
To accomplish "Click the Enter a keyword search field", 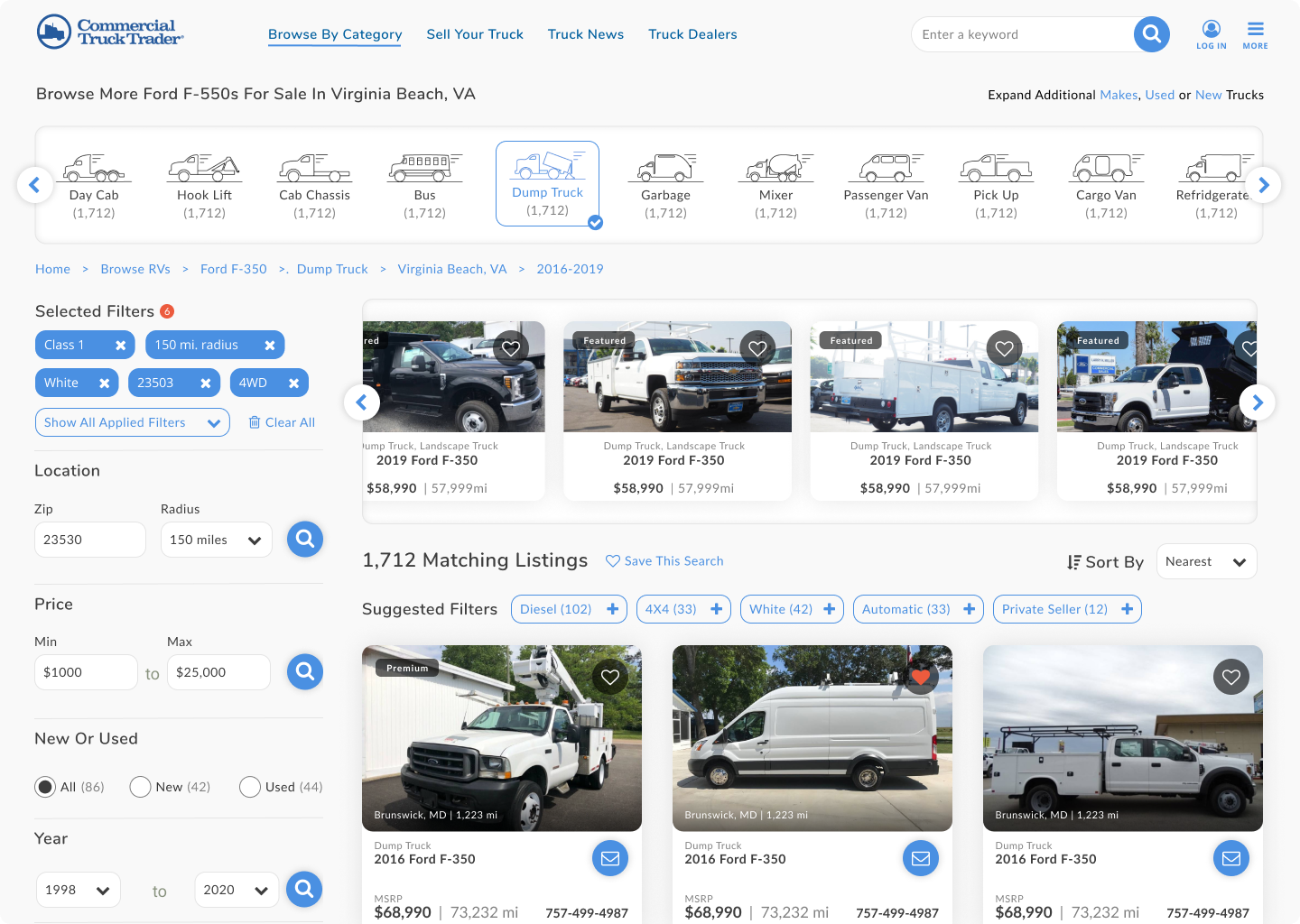I will (1022, 34).
